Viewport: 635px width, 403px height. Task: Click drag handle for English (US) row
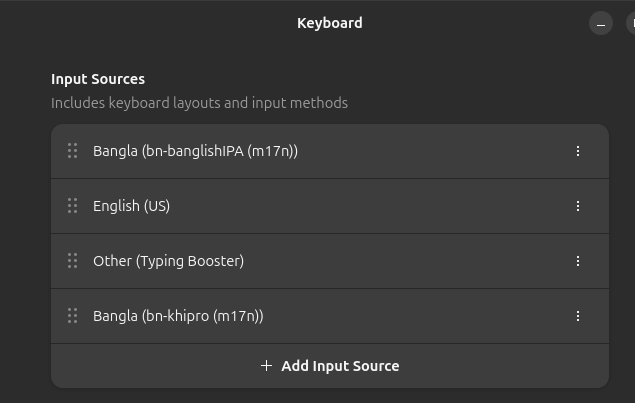click(72, 206)
